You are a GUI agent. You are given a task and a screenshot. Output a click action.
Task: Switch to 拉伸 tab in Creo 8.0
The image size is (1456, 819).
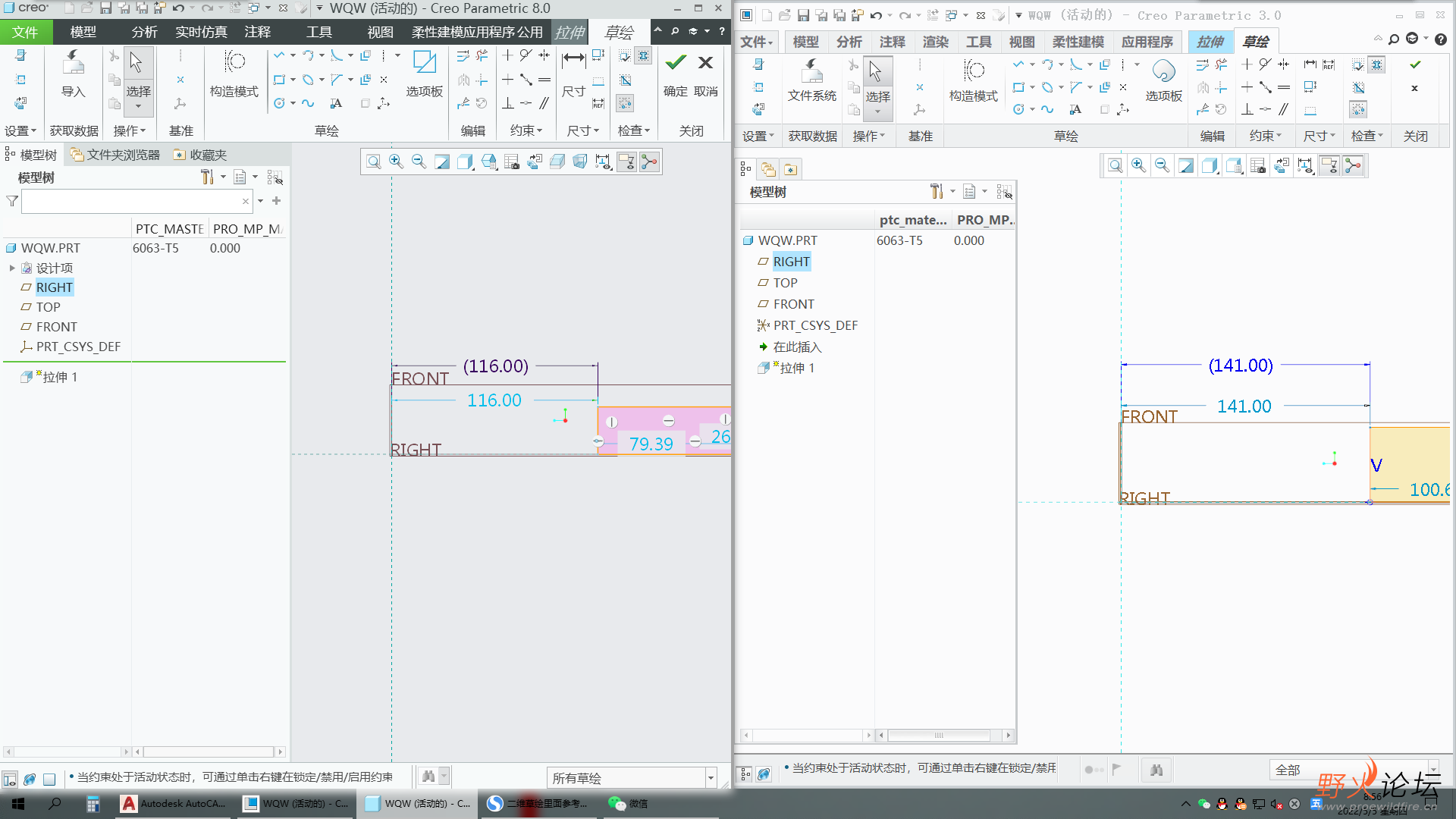(570, 32)
